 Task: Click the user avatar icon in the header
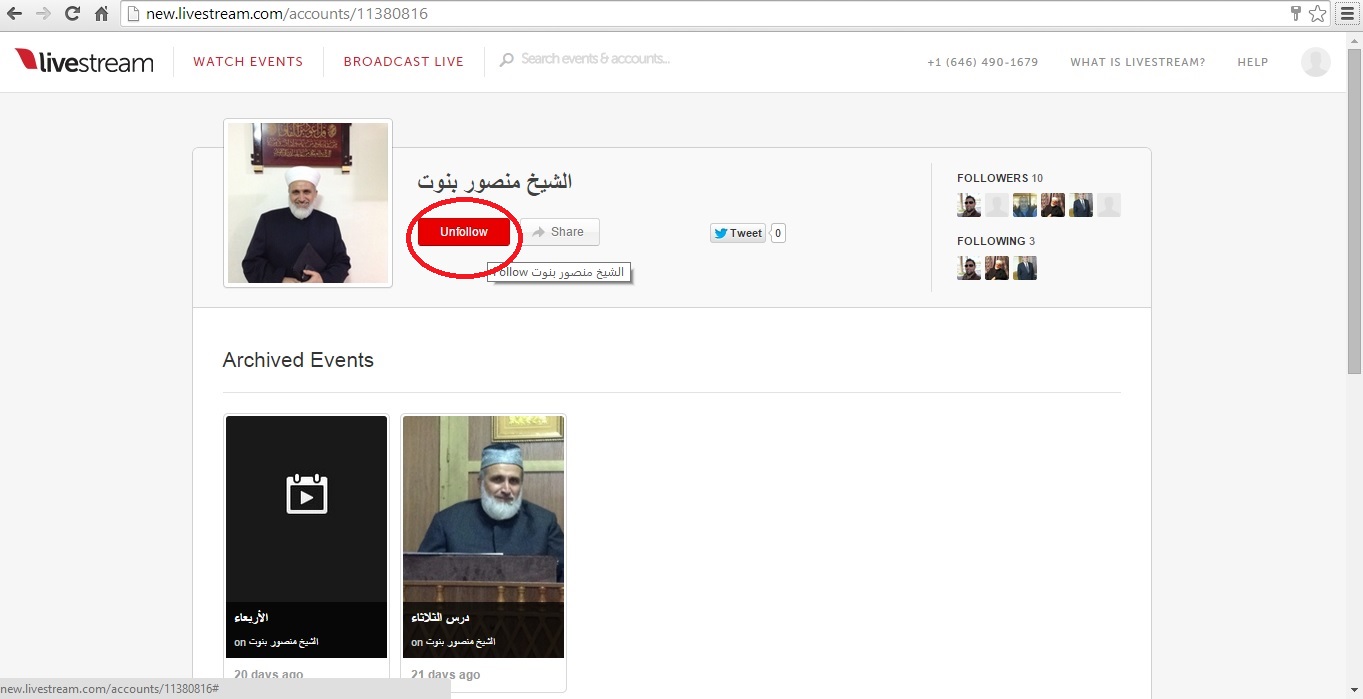pos(1315,62)
